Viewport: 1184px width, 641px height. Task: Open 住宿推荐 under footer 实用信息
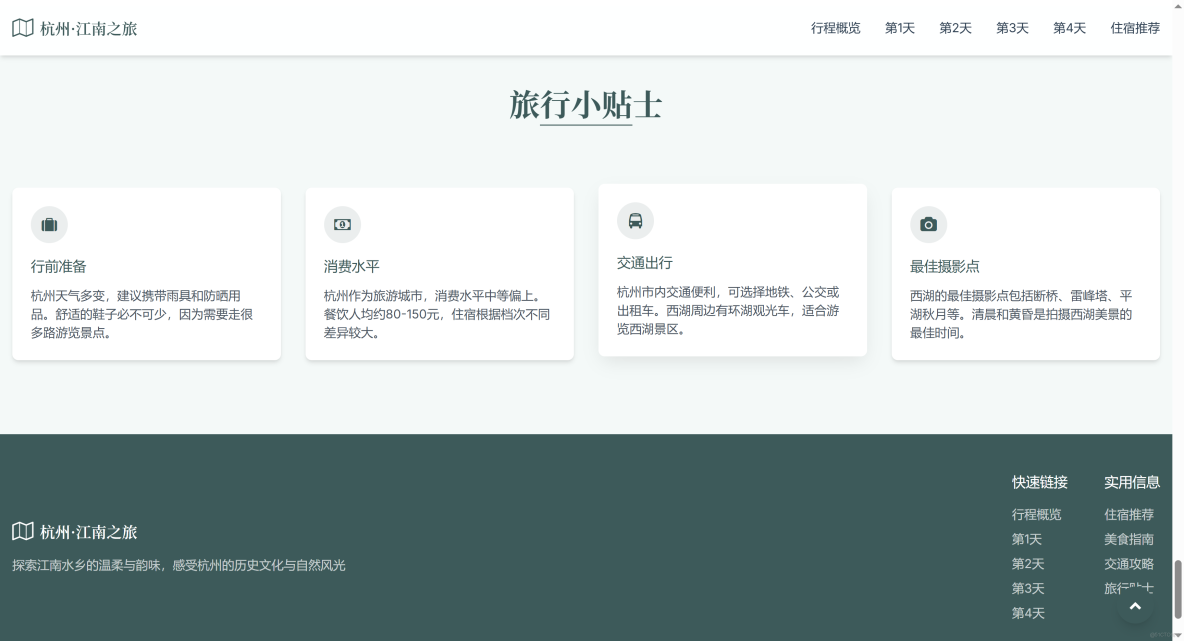tap(1128, 514)
